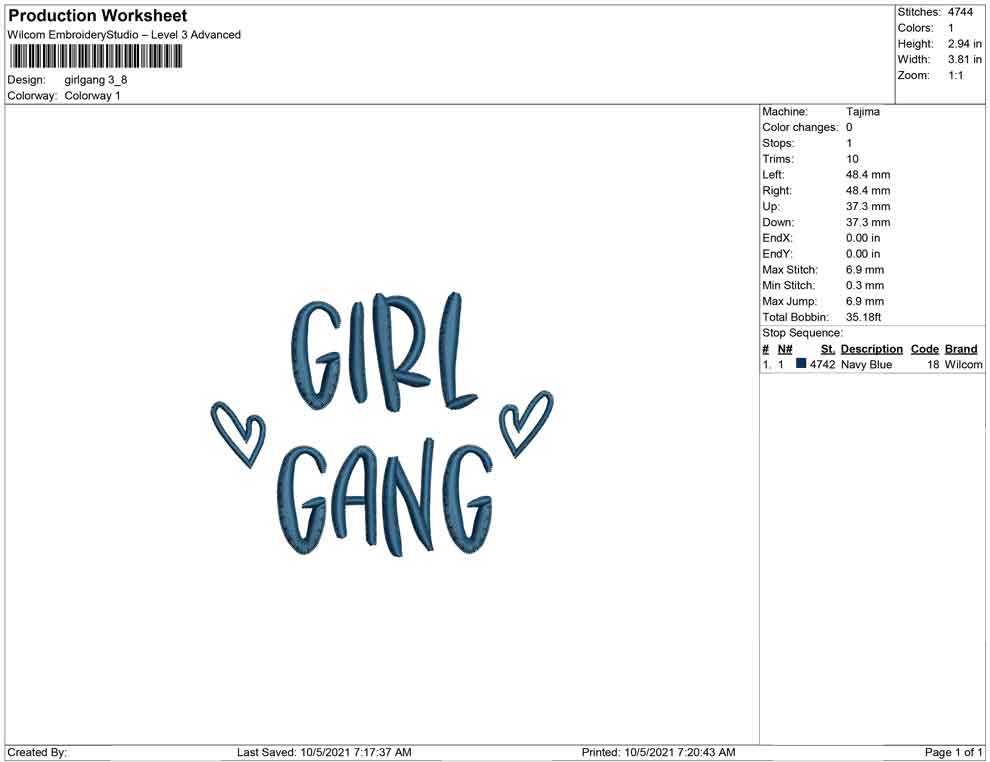Screen dimensions: 990x762
Task: Click the Brand column header
Action: pos(960,349)
